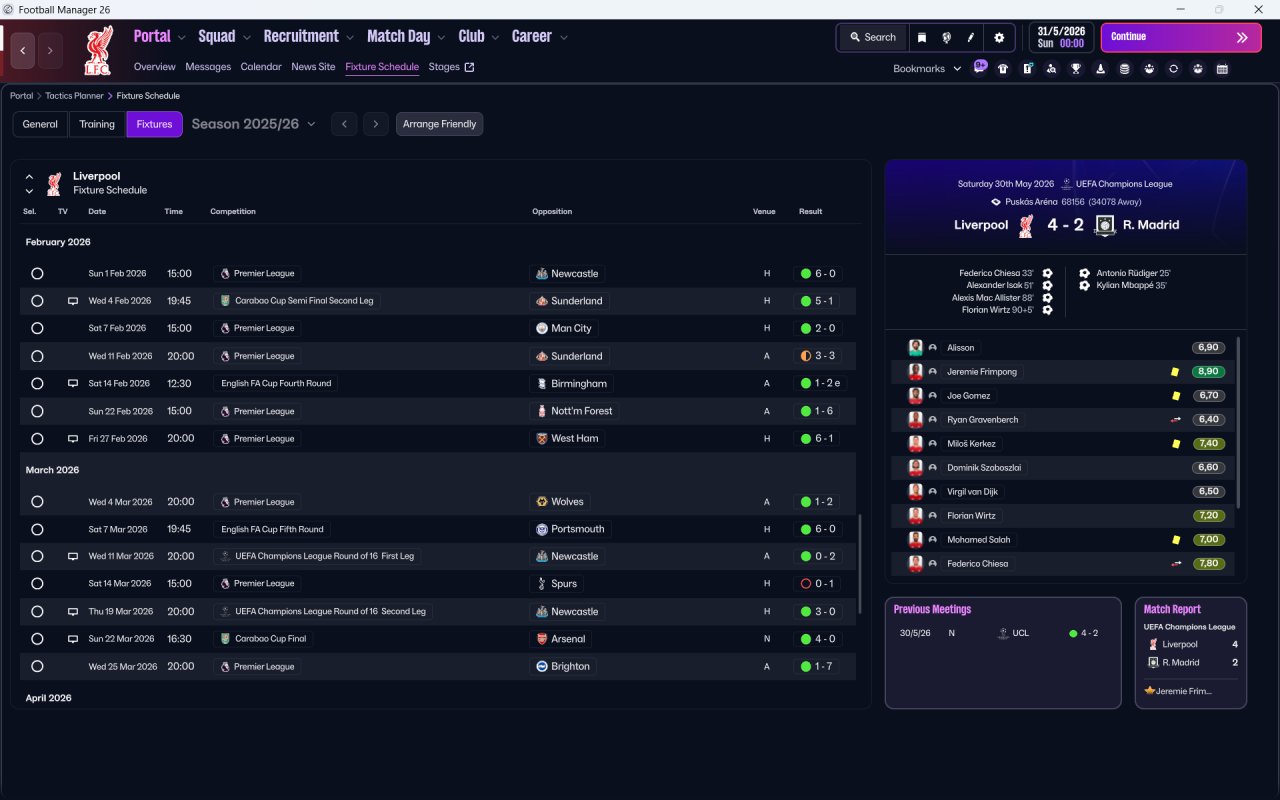Click the Man City club badge
The height and width of the screenshot is (800, 1280).
coord(542,328)
